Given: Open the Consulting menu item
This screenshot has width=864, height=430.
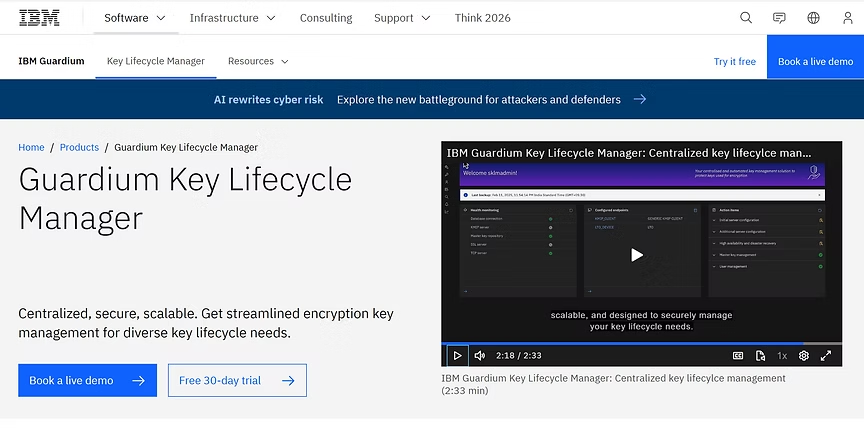Looking at the screenshot, I should pos(326,18).
